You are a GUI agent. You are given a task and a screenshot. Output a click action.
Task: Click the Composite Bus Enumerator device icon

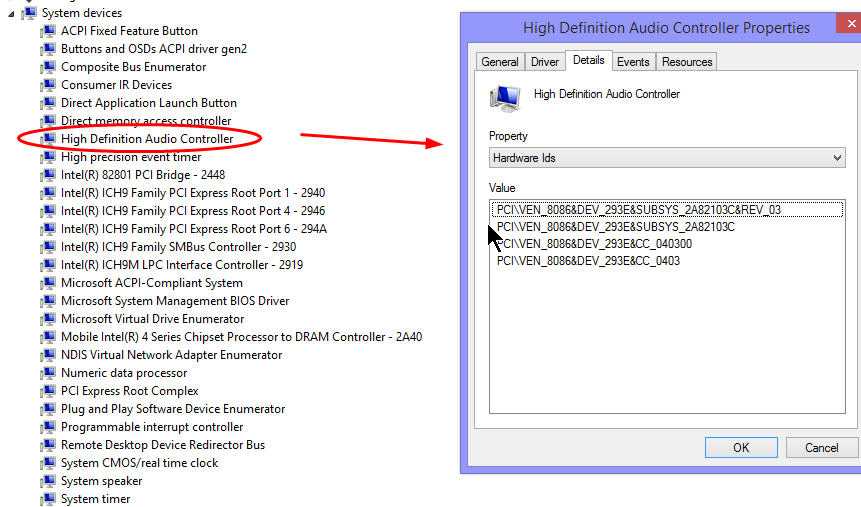coord(48,67)
